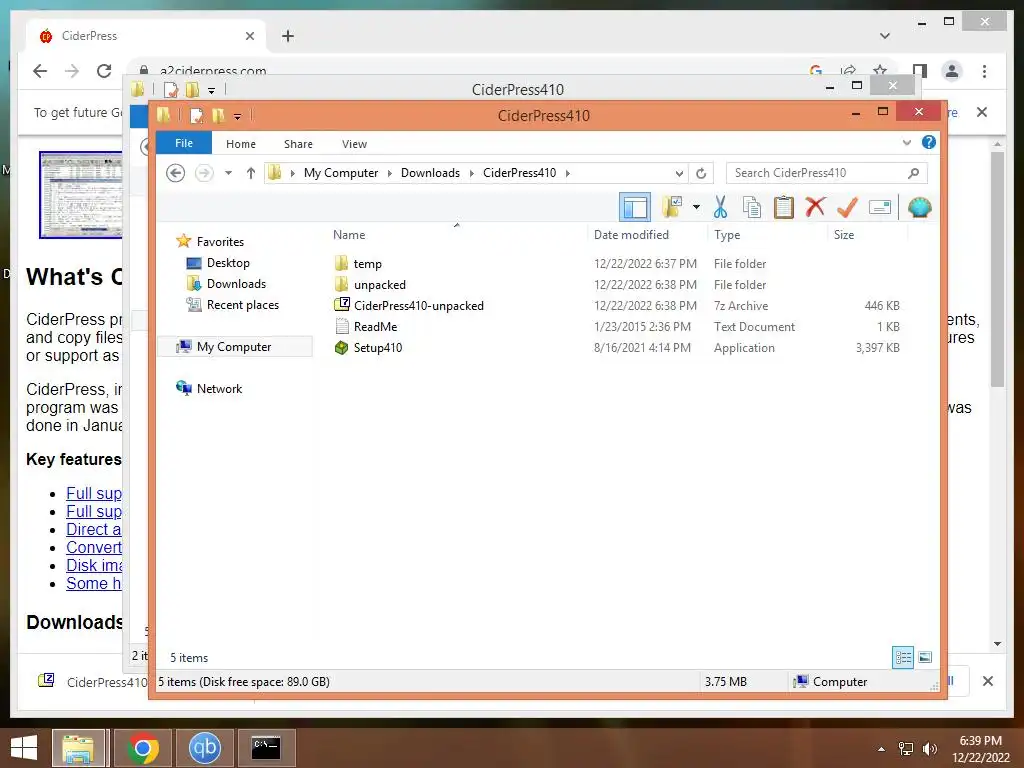Screen dimensions: 1024x768
Task: Click the Cut scissors icon
Action: tap(720, 208)
